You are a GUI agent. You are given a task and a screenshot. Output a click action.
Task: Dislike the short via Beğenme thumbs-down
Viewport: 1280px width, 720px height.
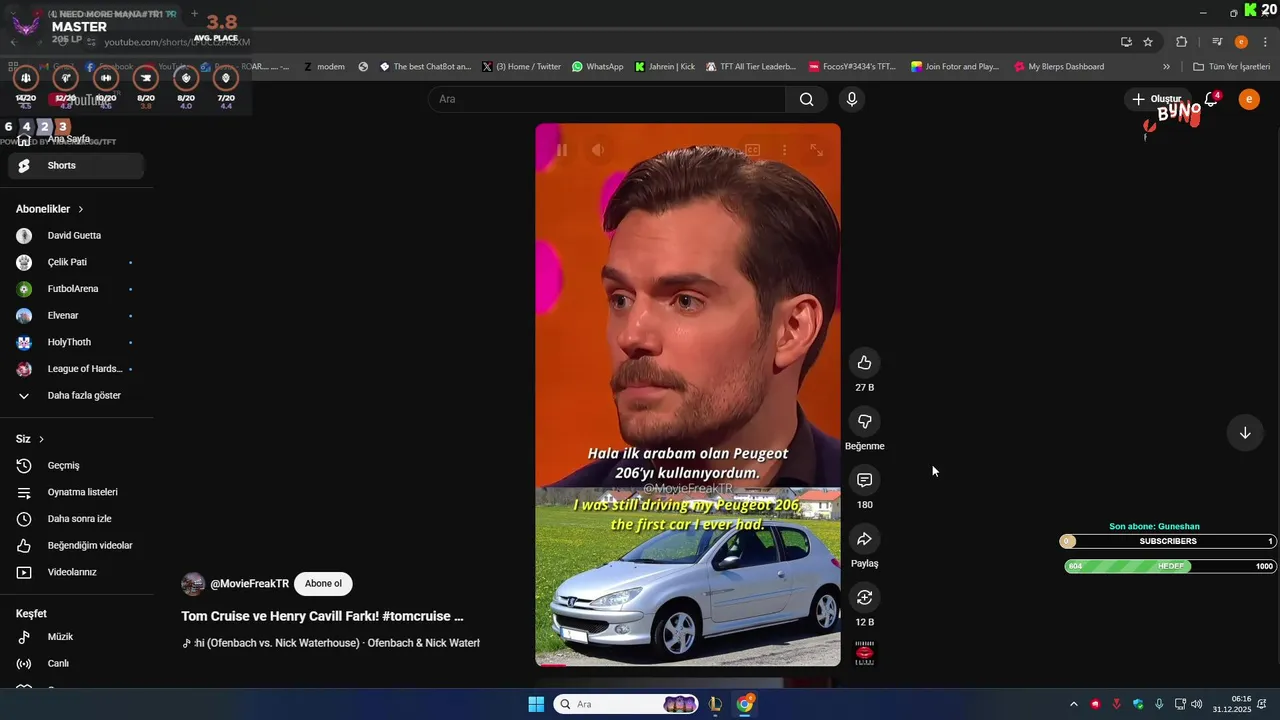(x=864, y=422)
